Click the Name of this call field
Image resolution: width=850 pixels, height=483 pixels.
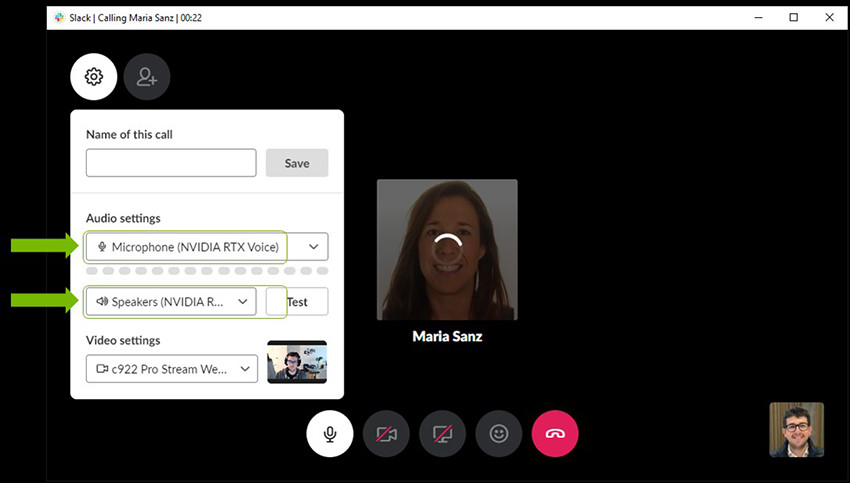[x=171, y=163]
